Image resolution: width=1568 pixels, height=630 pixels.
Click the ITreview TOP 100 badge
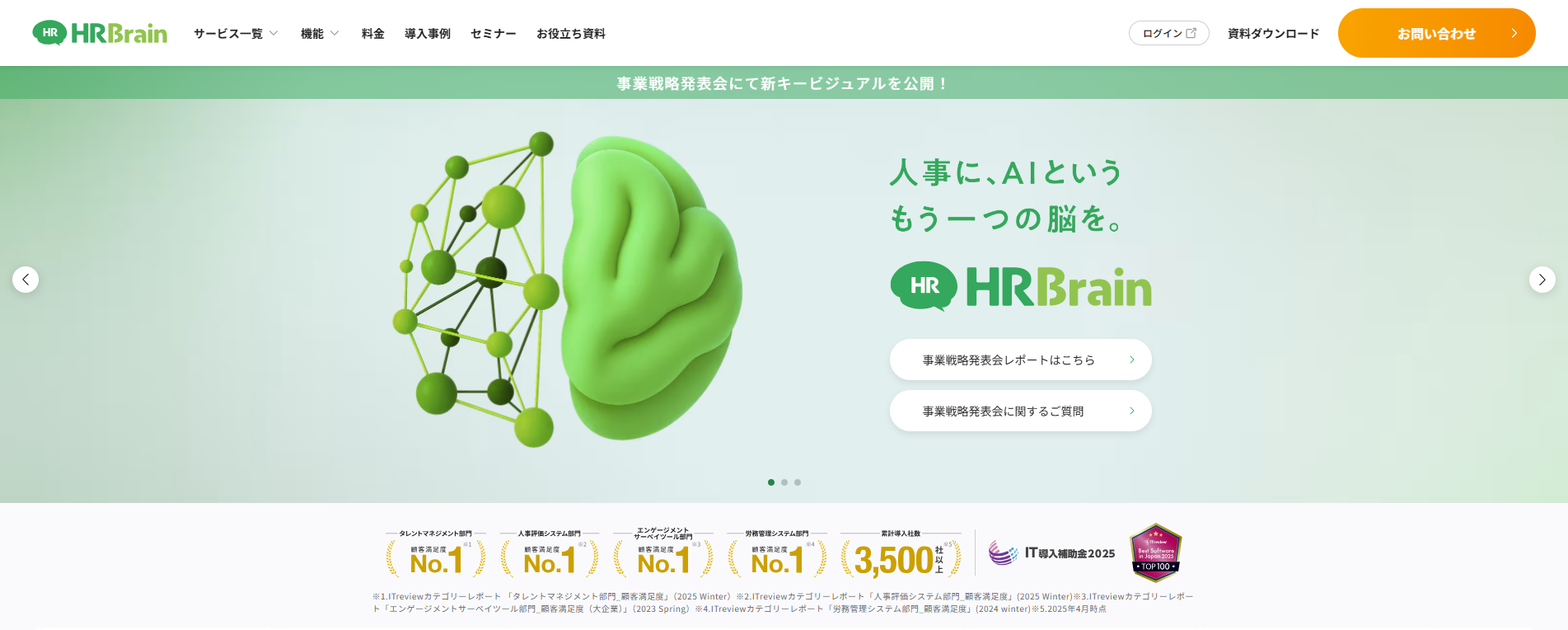[1155, 552]
